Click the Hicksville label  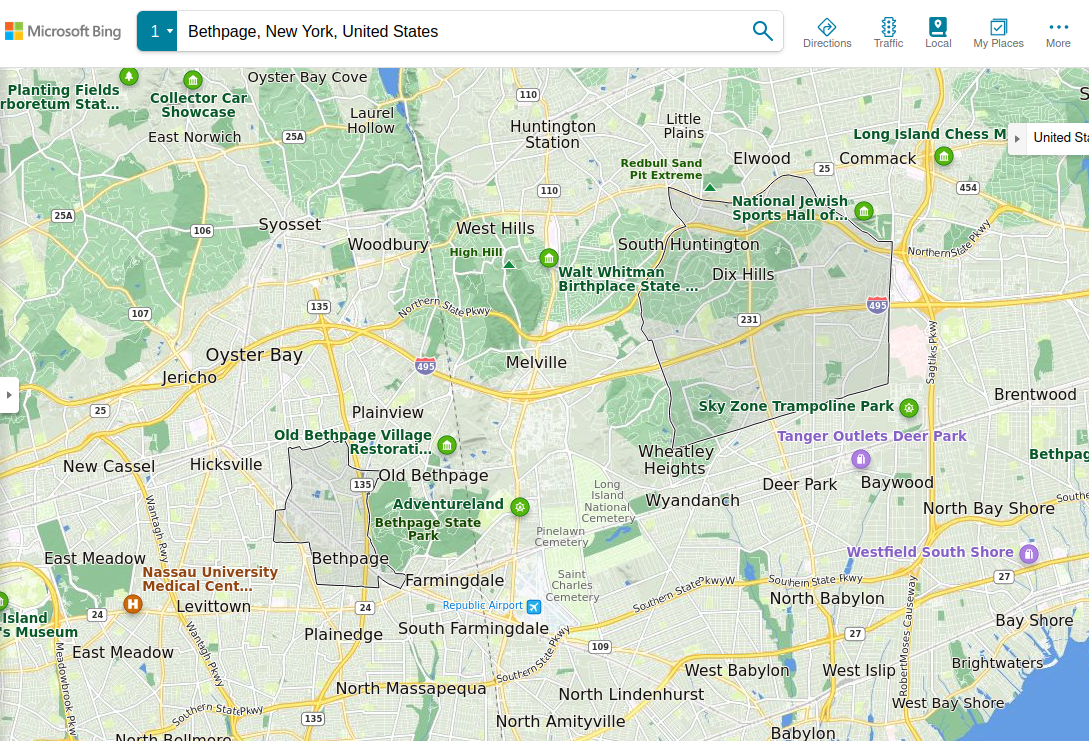point(226,464)
